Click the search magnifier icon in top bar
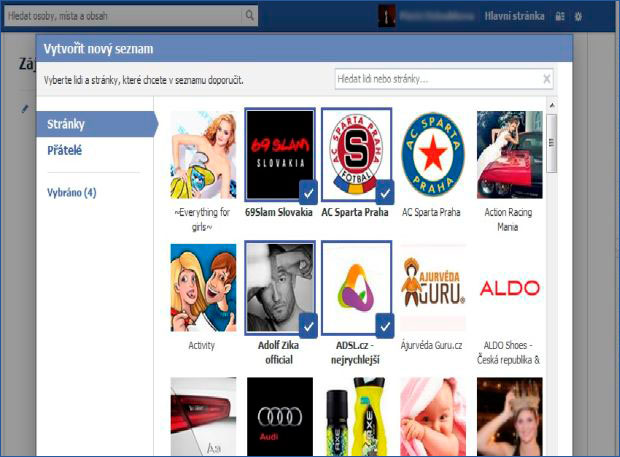This screenshot has height=457, width=620. click(249, 15)
